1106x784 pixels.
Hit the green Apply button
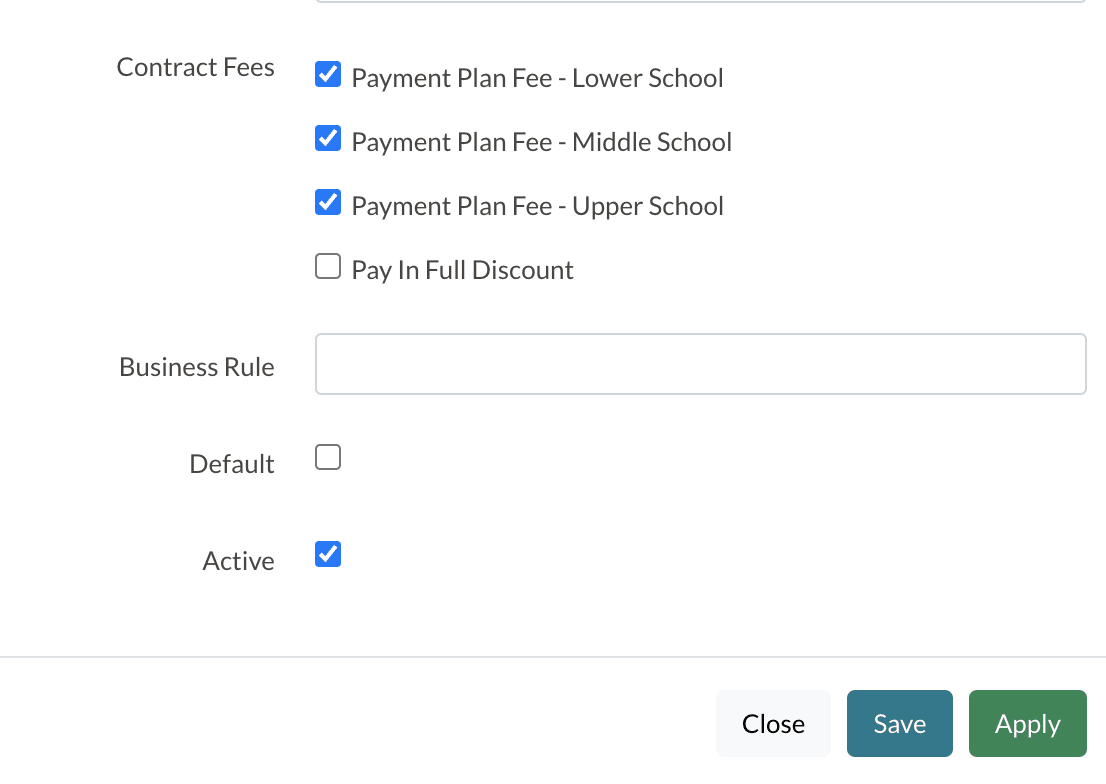1027,723
